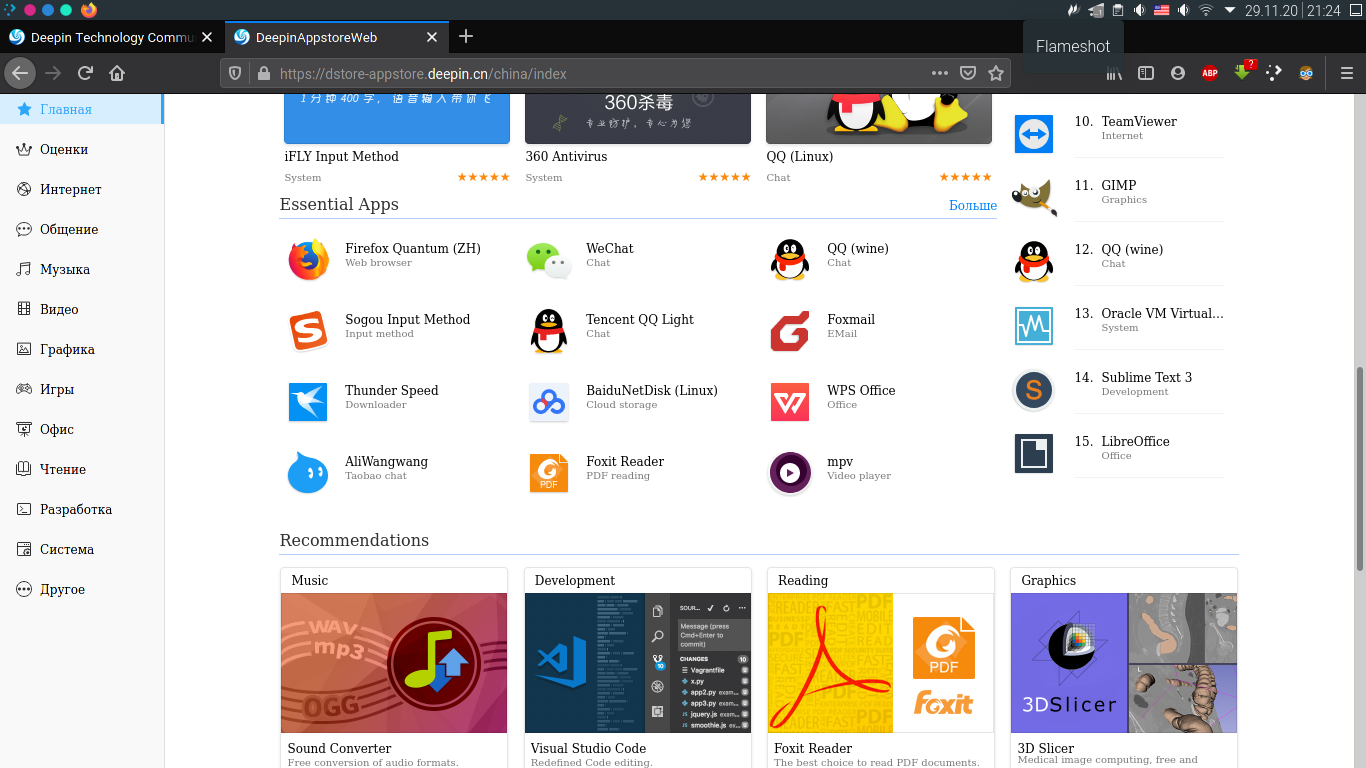Select Офис in the sidebar
The width and height of the screenshot is (1366, 768).
coord(81,429)
